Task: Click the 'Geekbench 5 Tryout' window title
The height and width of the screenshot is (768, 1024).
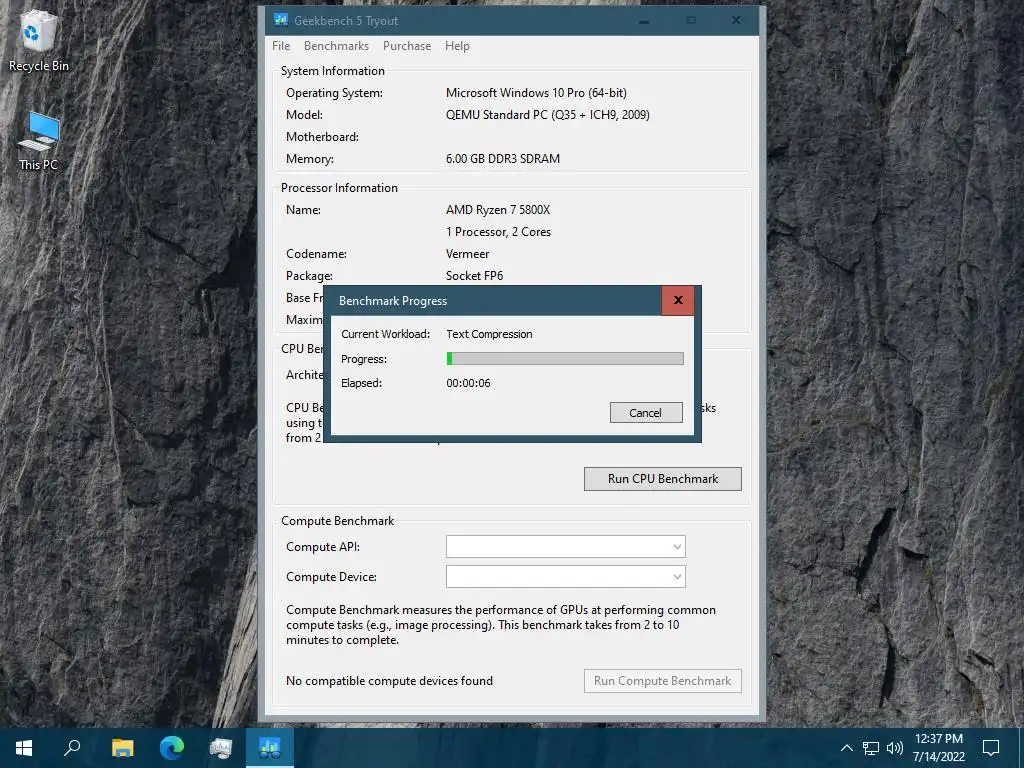Action: [346, 21]
